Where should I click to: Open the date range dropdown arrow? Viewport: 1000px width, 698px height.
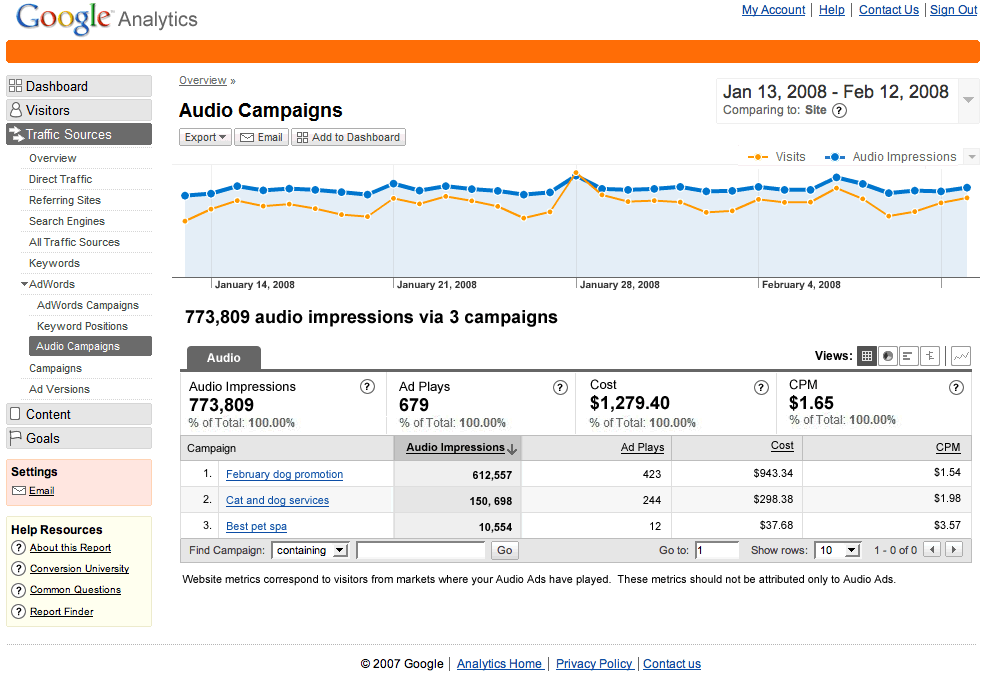(x=969, y=100)
